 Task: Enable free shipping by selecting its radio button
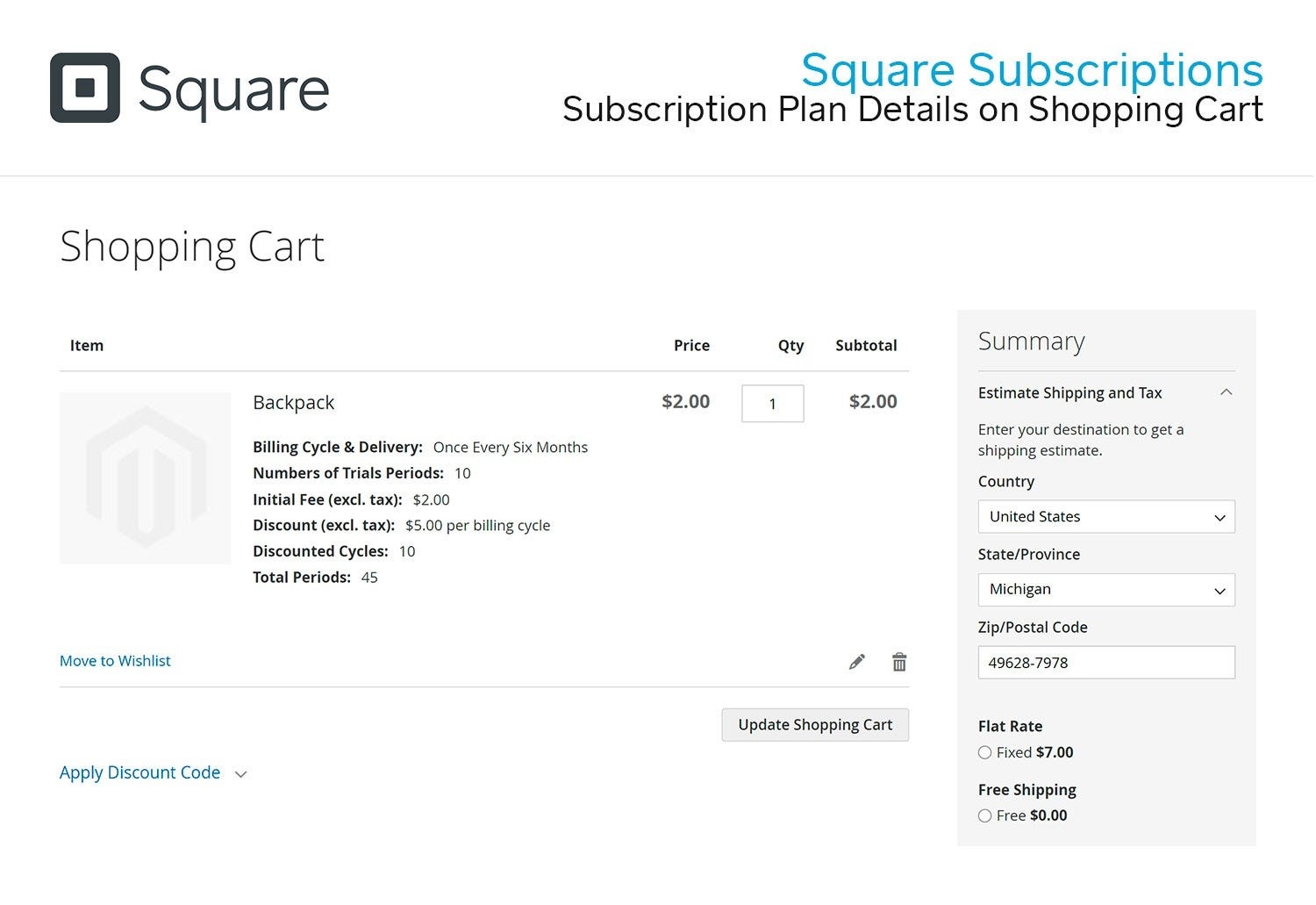coord(984,815)
